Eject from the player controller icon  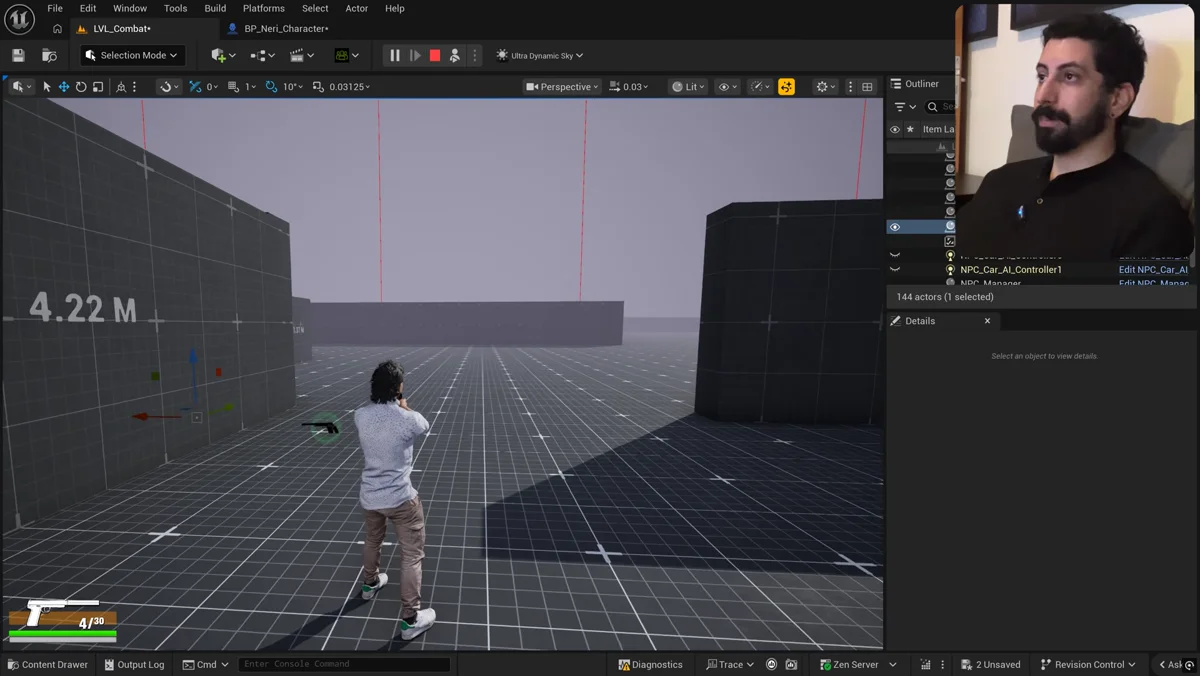[455, 55]
